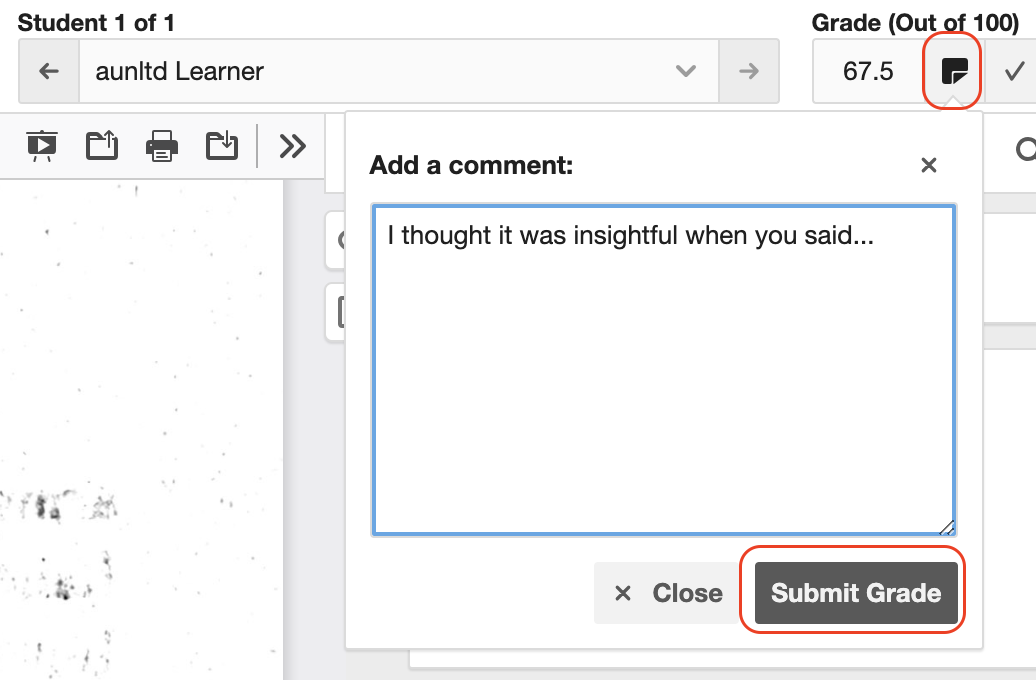Dismiss the comment popup with the X

[928, 165]
